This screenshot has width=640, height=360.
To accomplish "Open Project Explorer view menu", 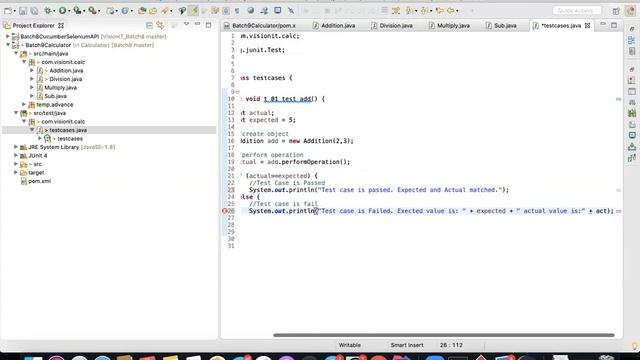I will pos(187,24).
